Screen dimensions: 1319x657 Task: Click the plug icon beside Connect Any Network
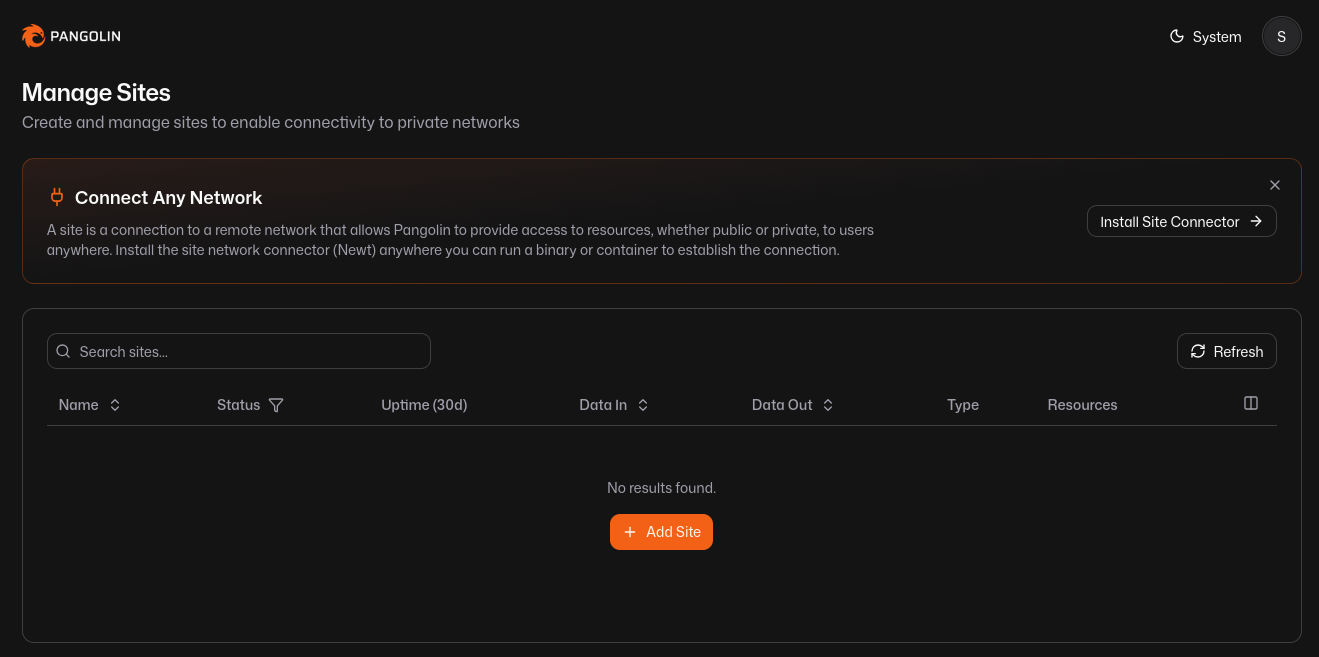click(57, 197)
